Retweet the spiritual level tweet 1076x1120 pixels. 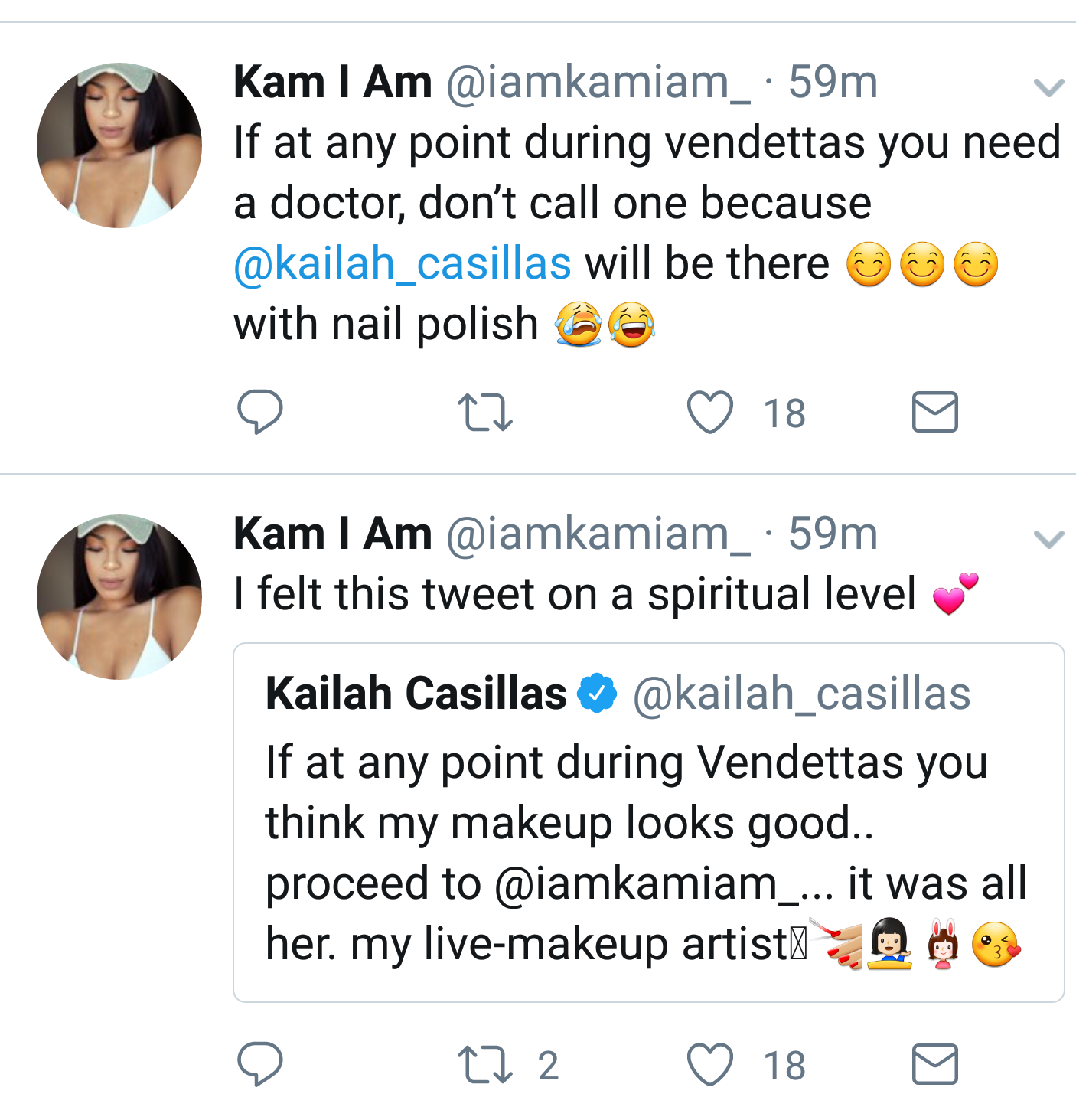[x=484, y=1065]
